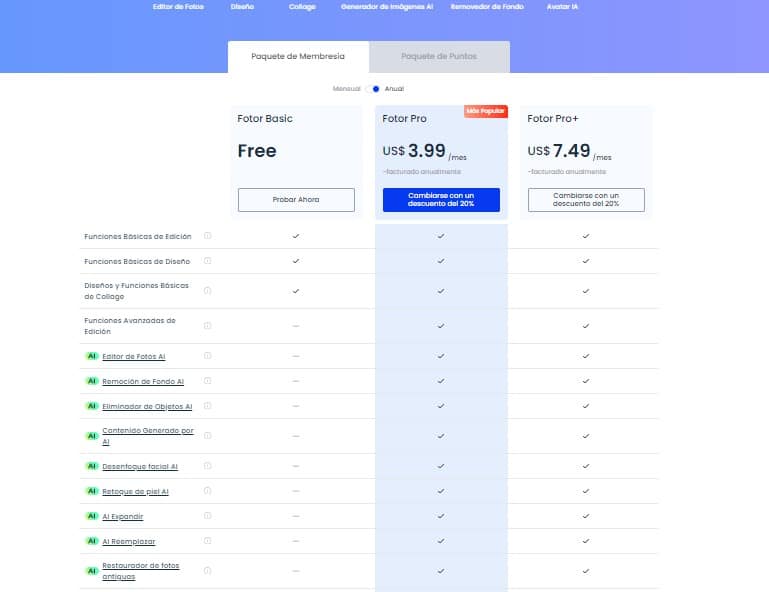Click Fotor Pro 20% discount button

(x=441, y=200)
